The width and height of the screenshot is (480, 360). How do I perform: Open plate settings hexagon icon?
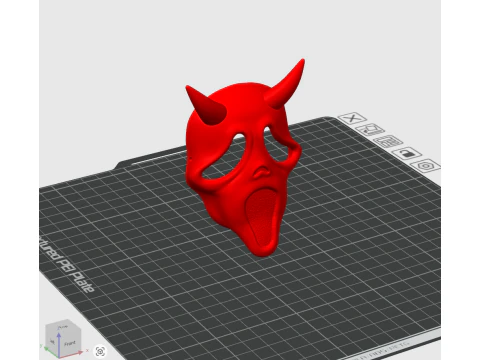(x=426, y=166)
